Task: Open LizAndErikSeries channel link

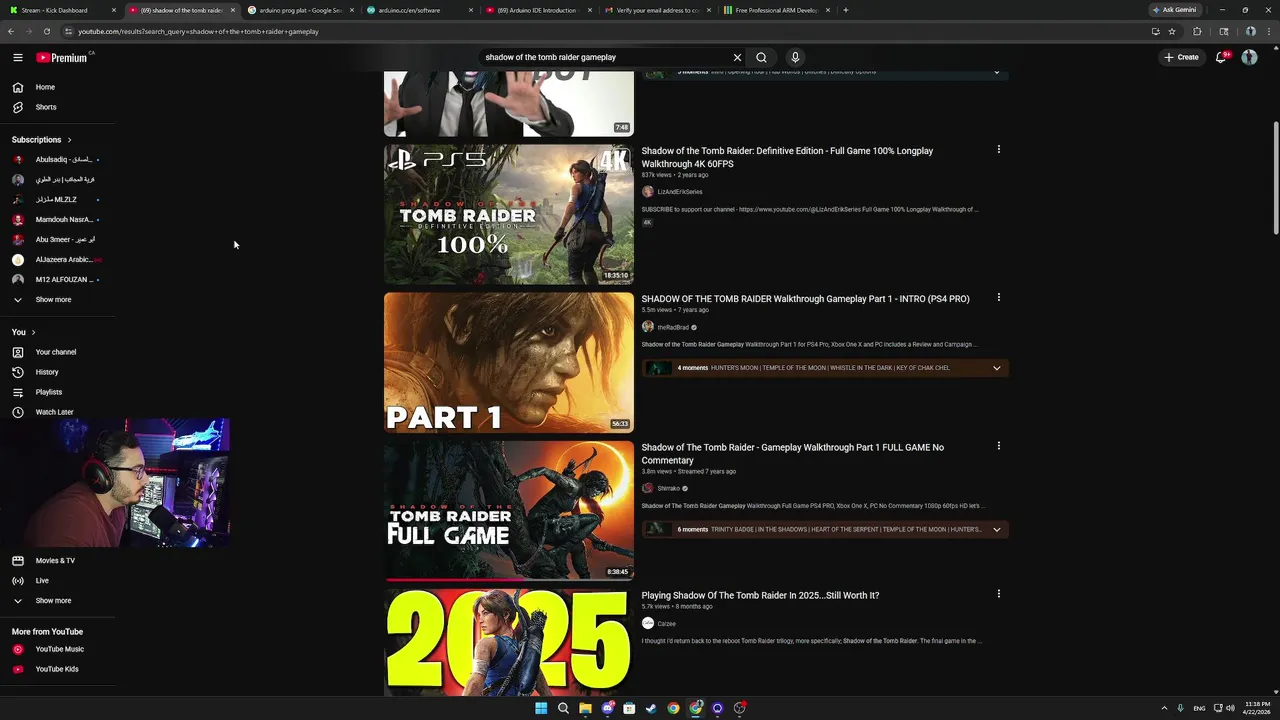Action: point(680,192)
